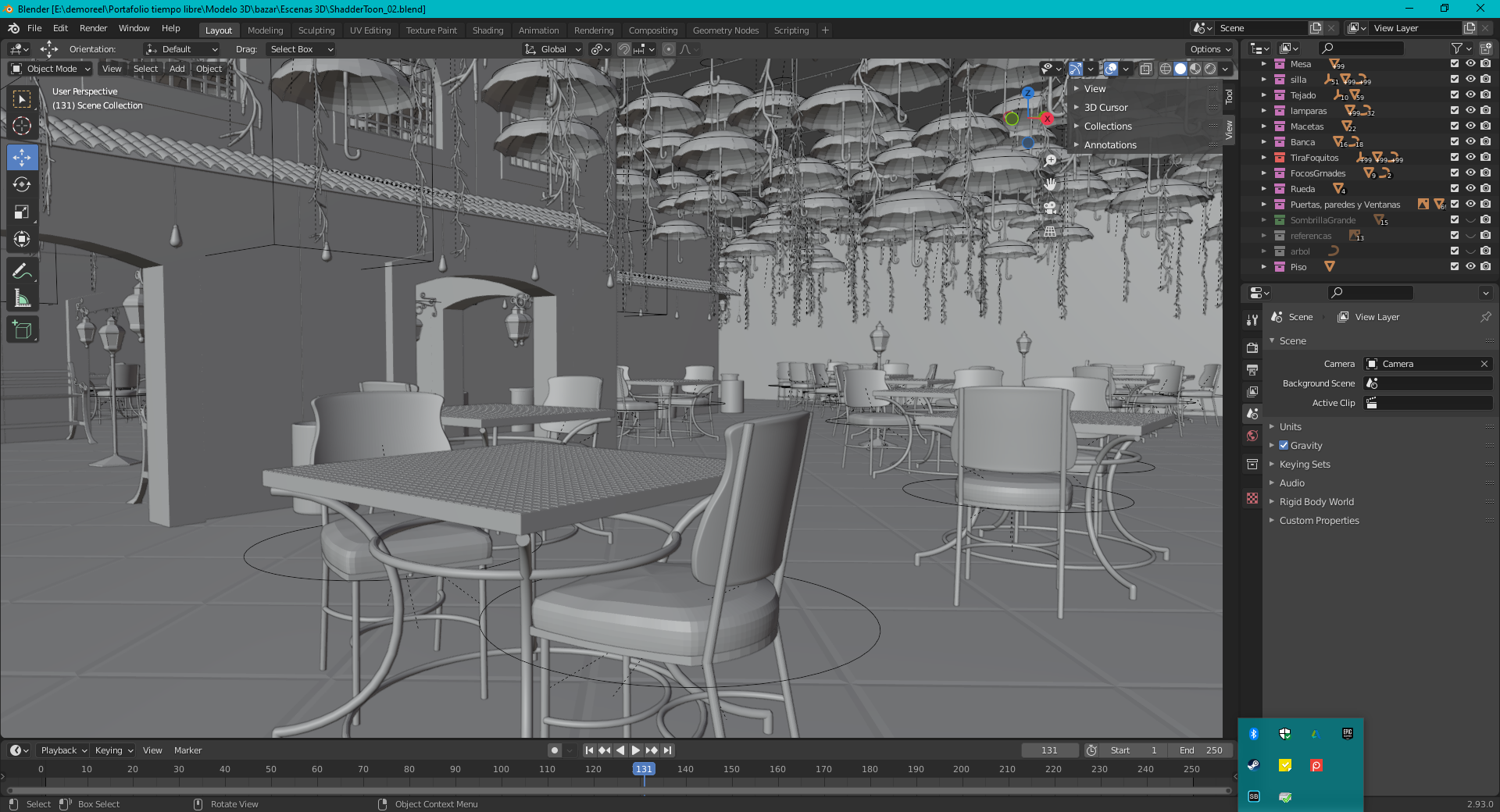Hide the Mesa collection with eye icon
Screen dimensions: 1500x812
pyautogui.click(x=1470, y=64)
